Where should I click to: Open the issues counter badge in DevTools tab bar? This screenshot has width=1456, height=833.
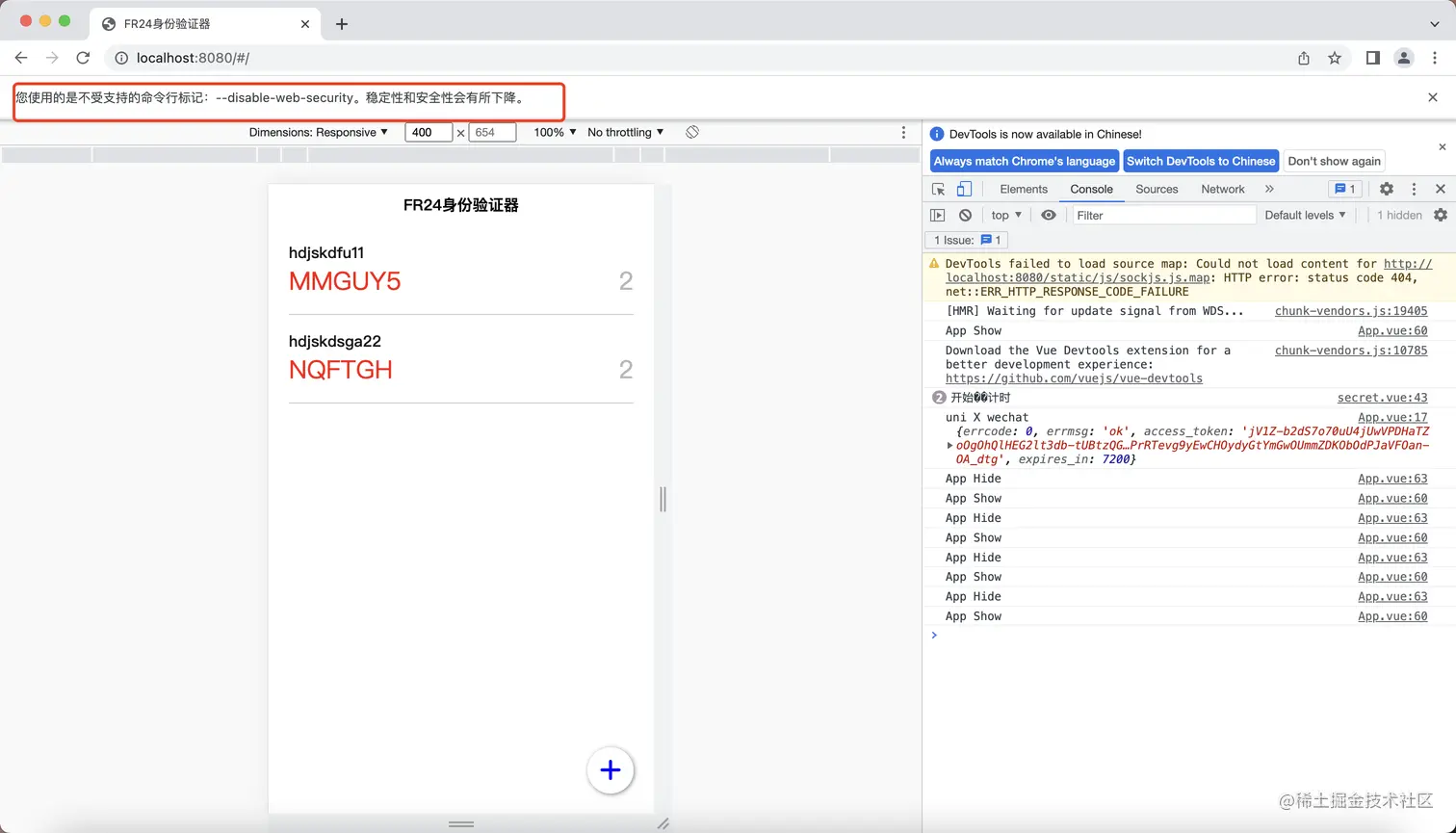click(1344, 189)
